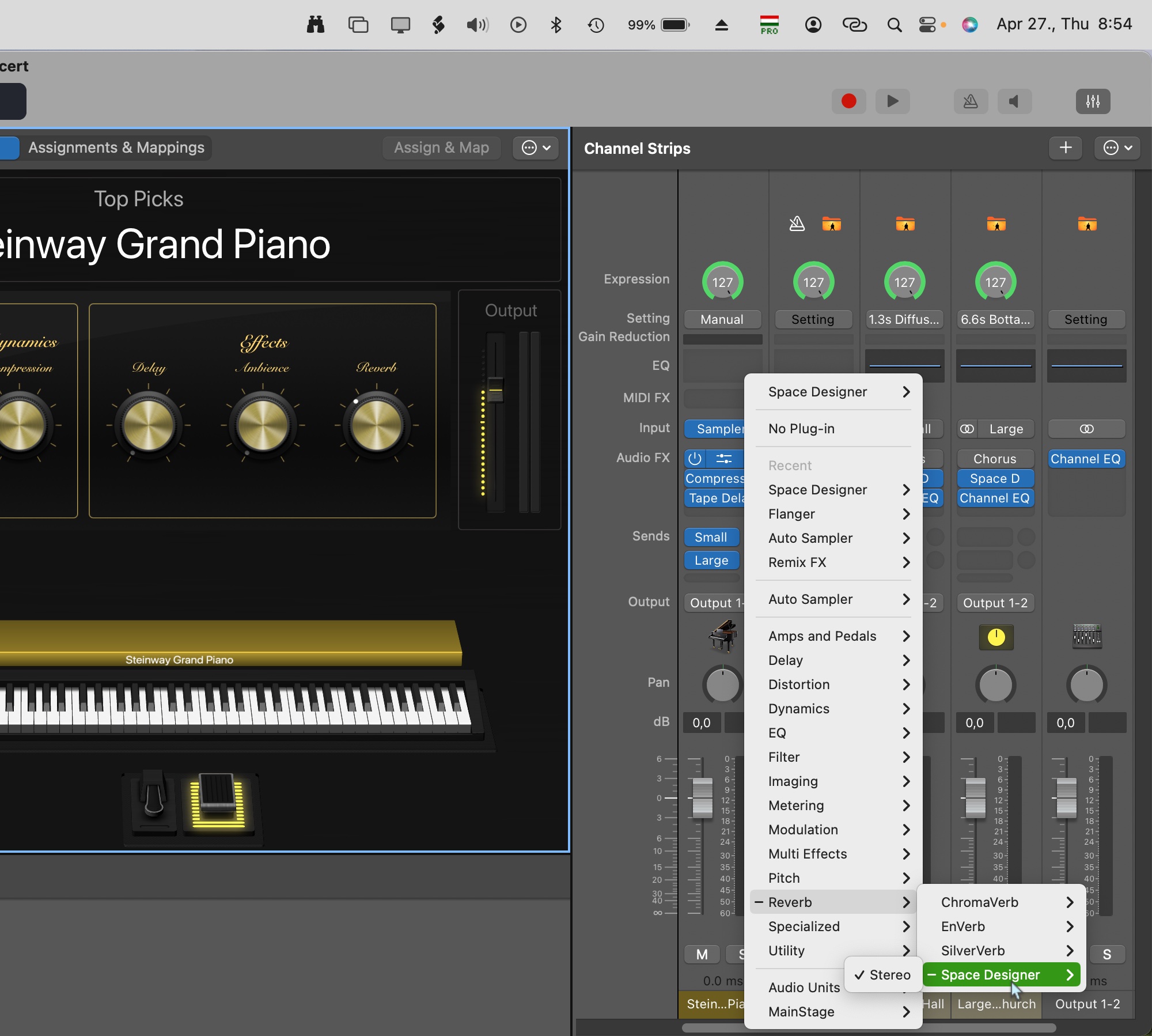This screenshot has width=1152, height=1036.
Task: Click the volume fader on last strip
Action: tap(1066, 798)
